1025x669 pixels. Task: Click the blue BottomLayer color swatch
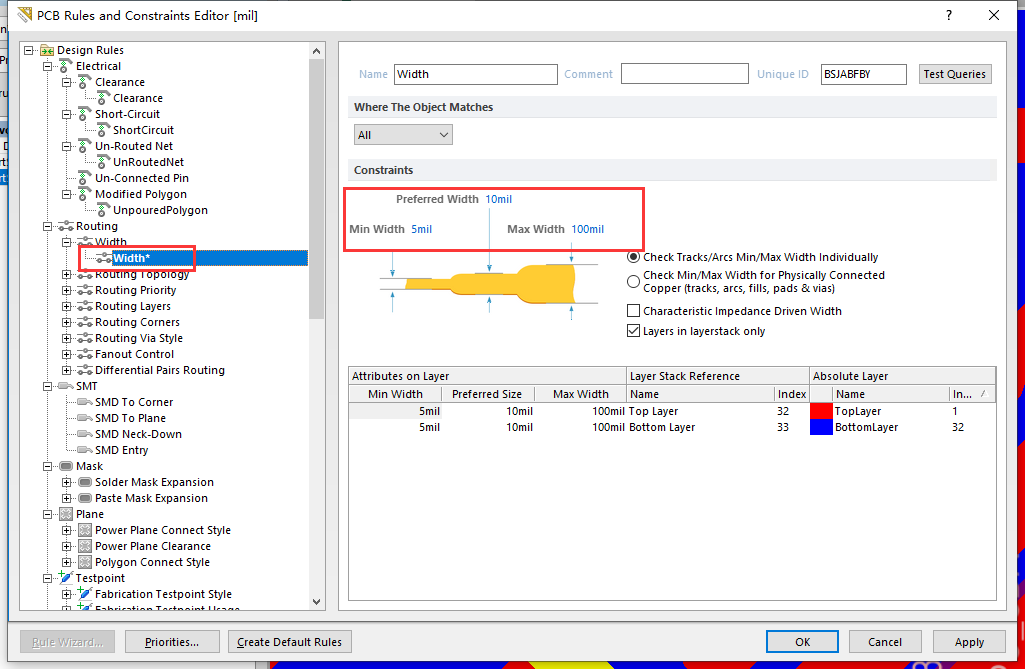(821, 427)
